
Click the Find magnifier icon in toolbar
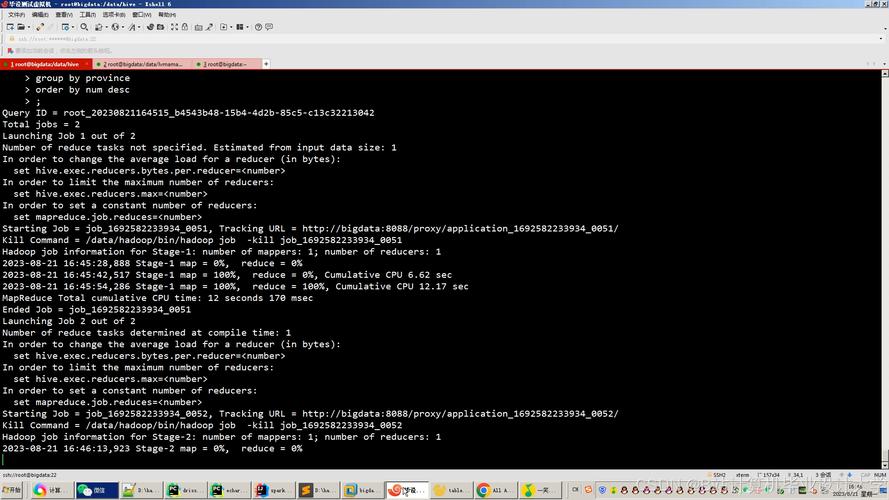click(x=85, y=27)
